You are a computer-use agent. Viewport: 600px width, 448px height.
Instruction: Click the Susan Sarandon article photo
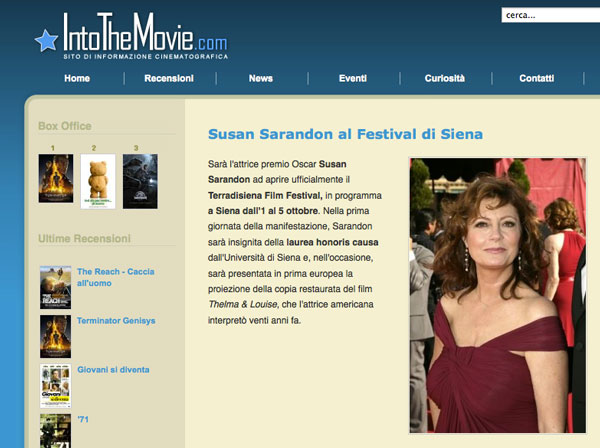tap(497, 295)
